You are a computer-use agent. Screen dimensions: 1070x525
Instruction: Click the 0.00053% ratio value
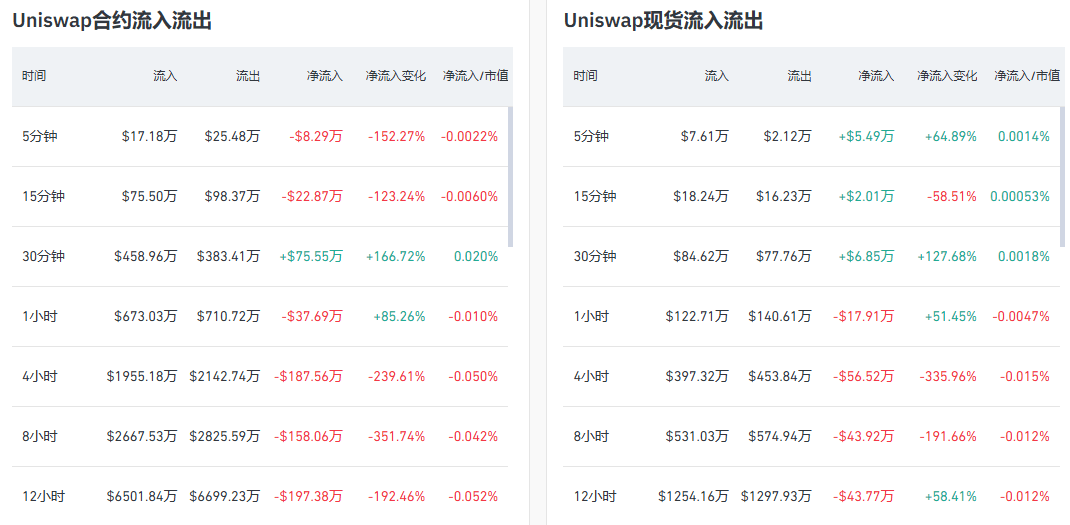tap(1020, 197)
